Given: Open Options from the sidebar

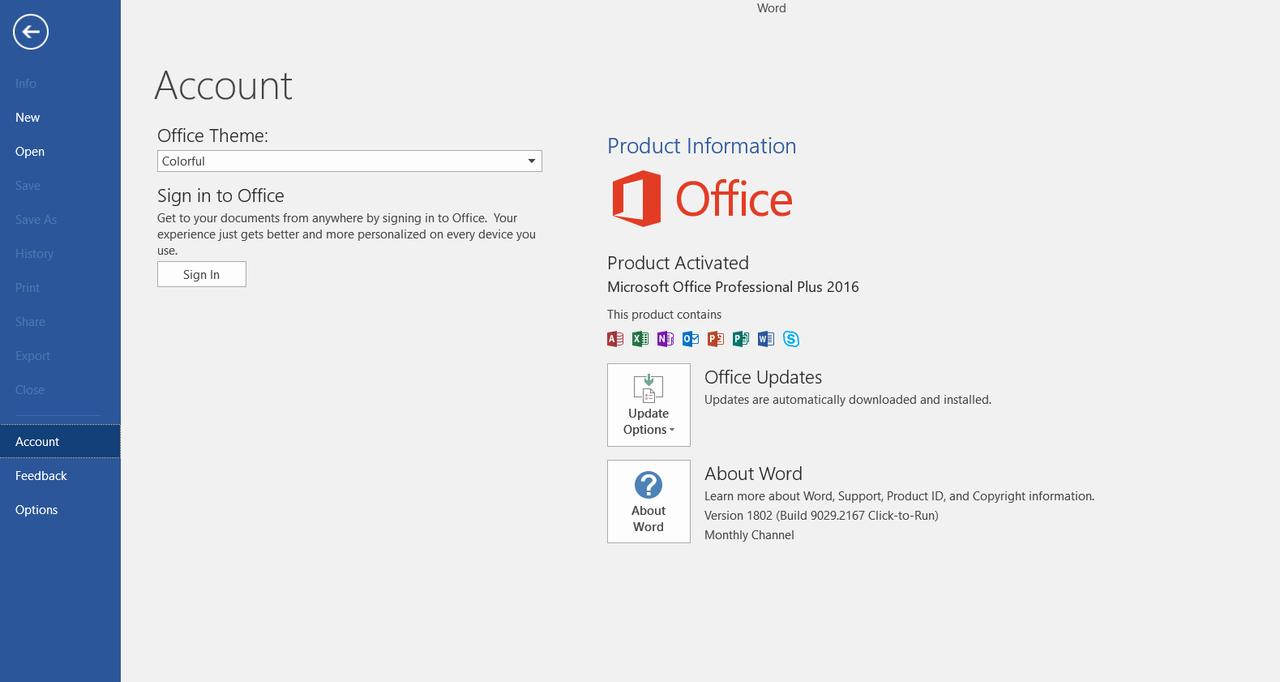Looking at the screenshot, I should 60,509.
